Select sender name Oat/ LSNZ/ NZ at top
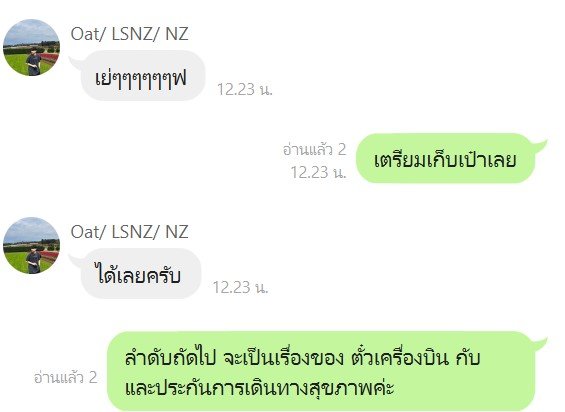The height and width of the screenshot is (412, 565). coord(129,34)
